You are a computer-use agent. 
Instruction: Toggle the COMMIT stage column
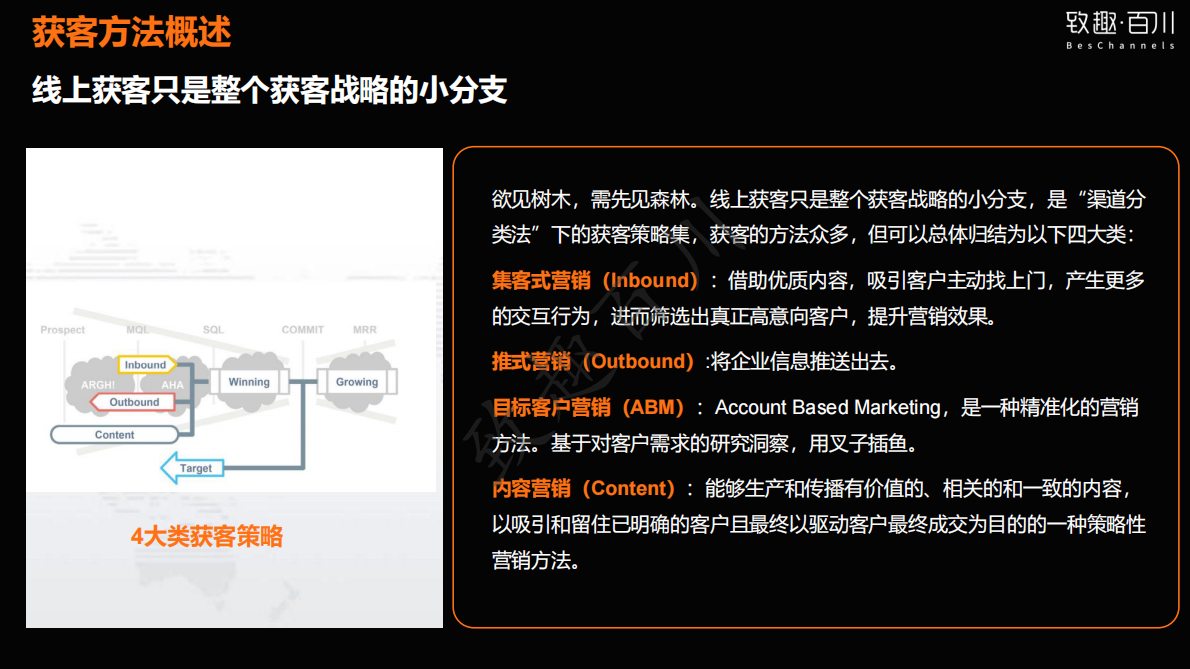[302, 329]
